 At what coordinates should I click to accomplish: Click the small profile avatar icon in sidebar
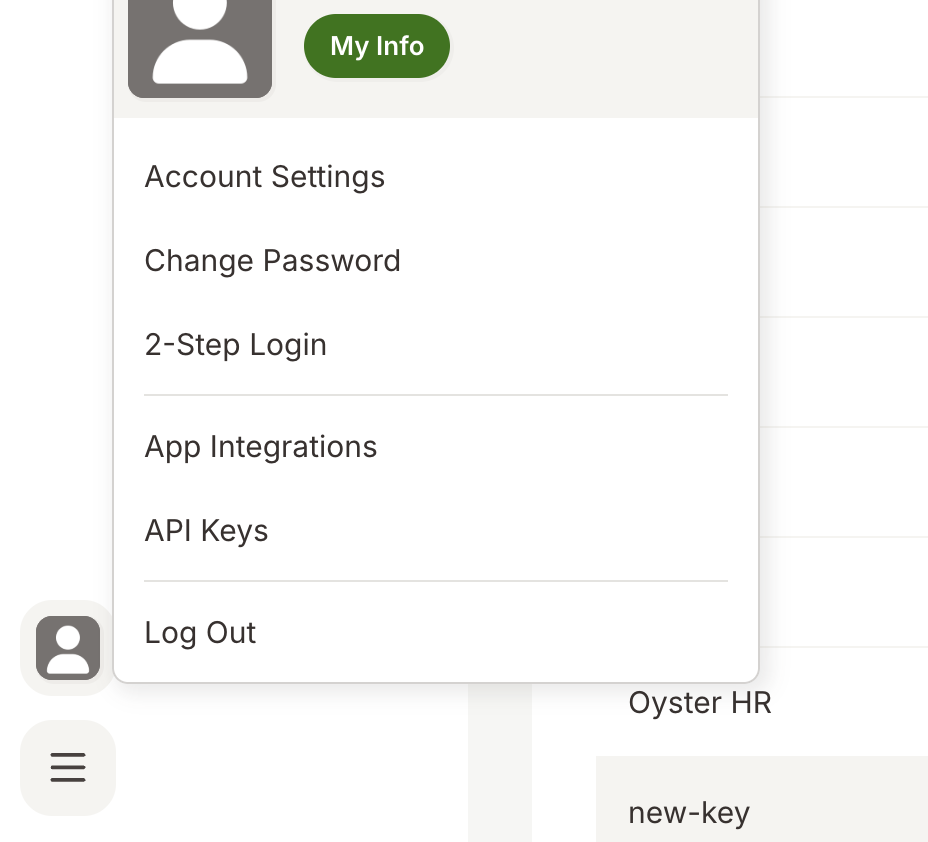pyautogui.click(x=68, y=647)
